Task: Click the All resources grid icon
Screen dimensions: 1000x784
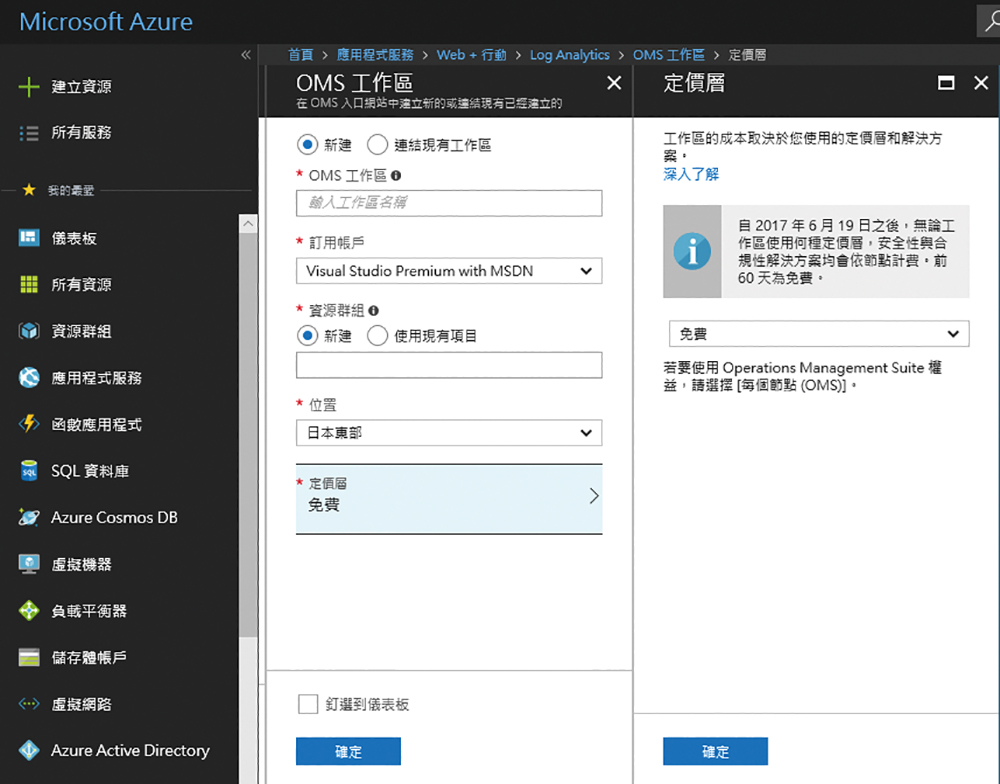Action: point(29,285)
